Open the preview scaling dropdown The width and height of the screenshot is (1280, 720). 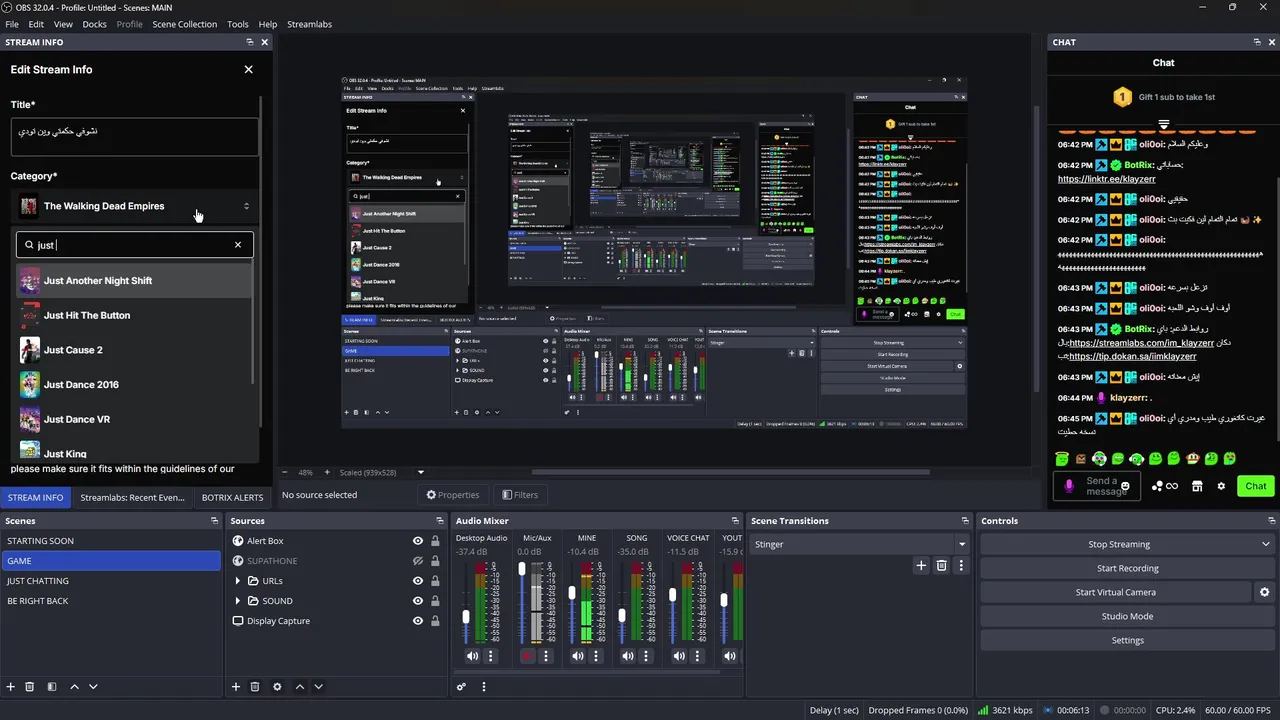tap(420, 472)
